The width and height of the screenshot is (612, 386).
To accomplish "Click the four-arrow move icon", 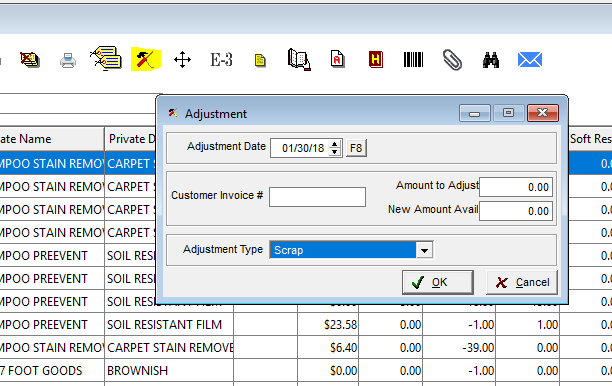I will 182,60.
